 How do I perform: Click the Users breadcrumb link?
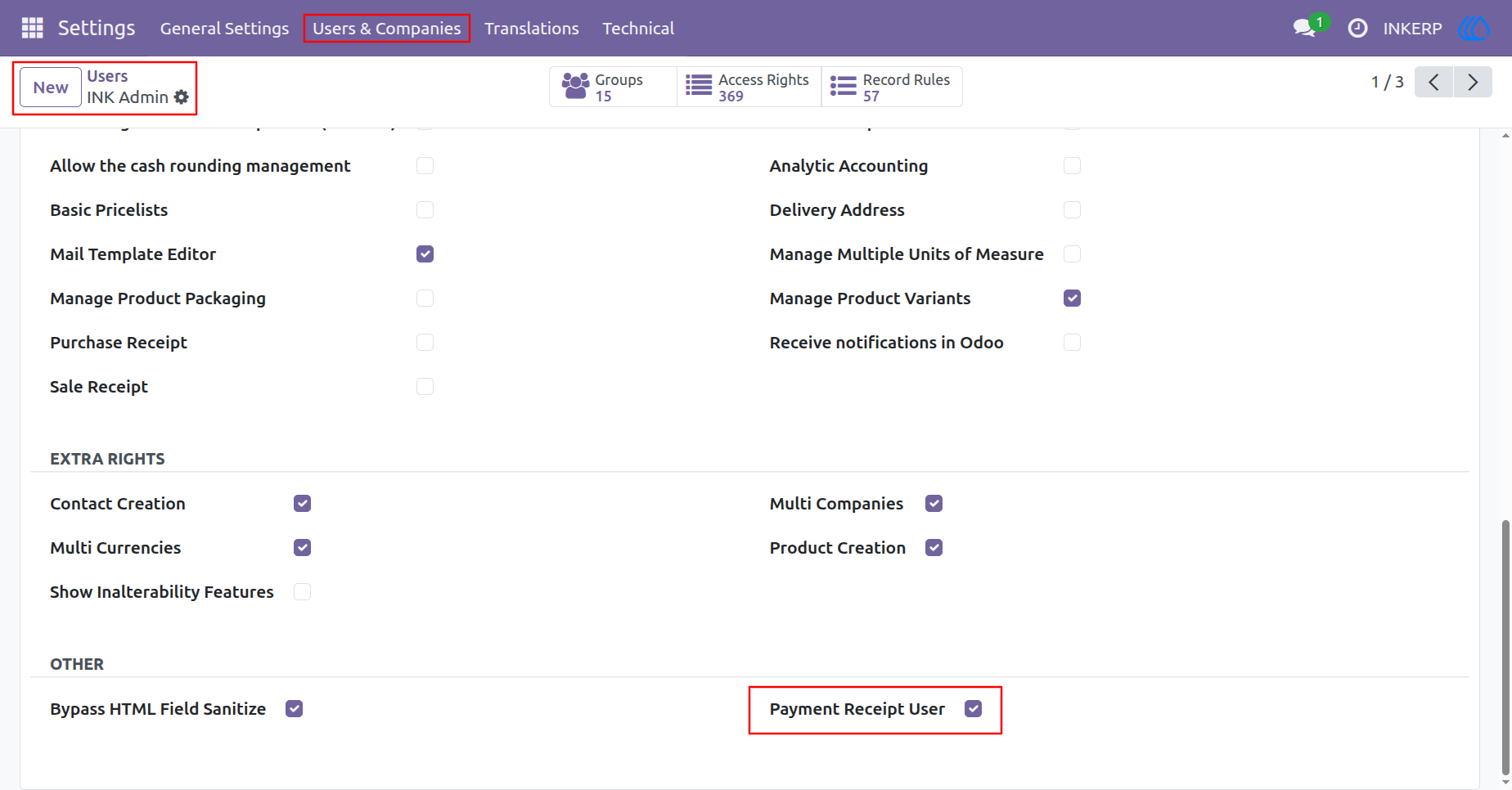(107, 76)
